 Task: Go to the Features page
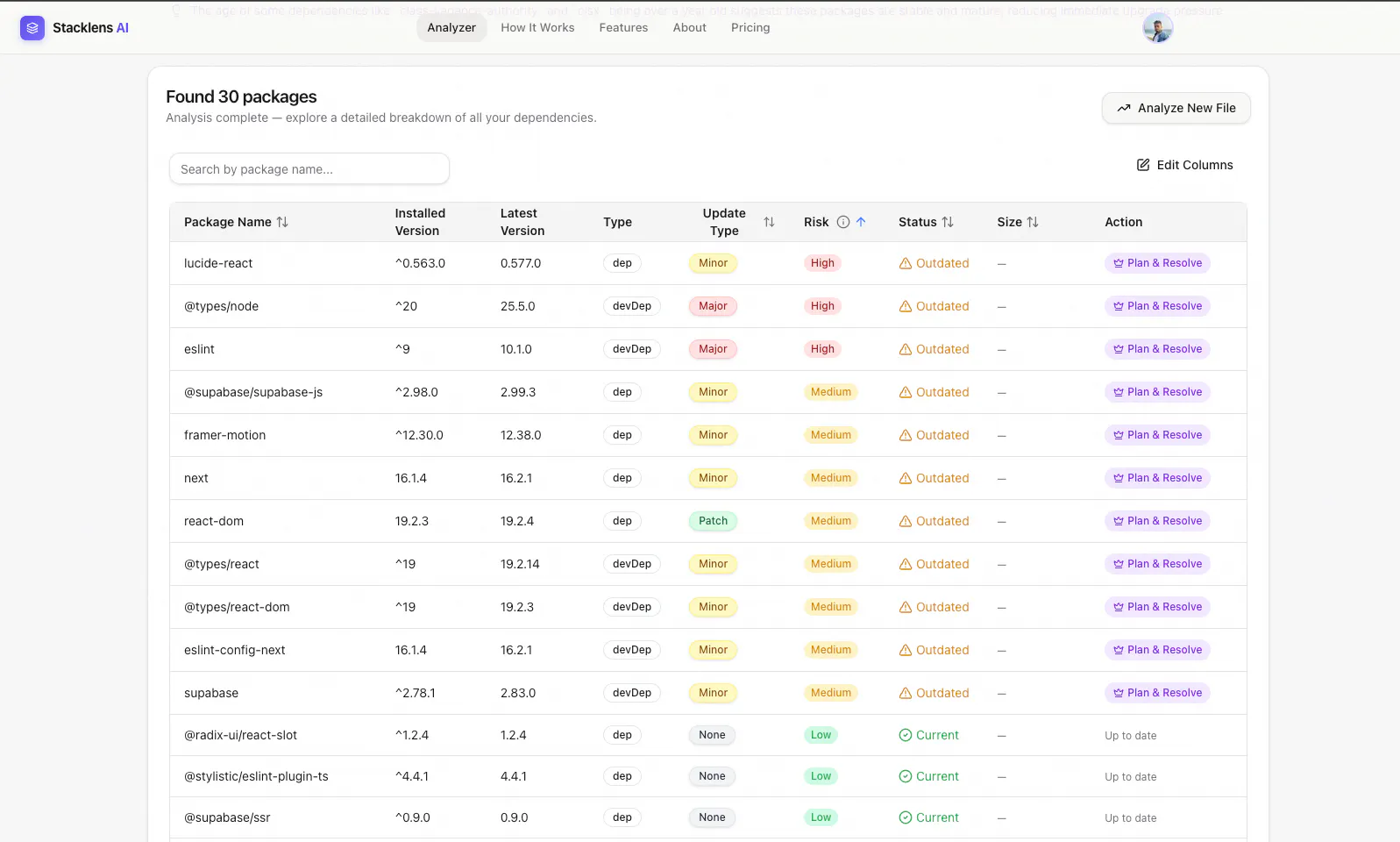point(623,28)
